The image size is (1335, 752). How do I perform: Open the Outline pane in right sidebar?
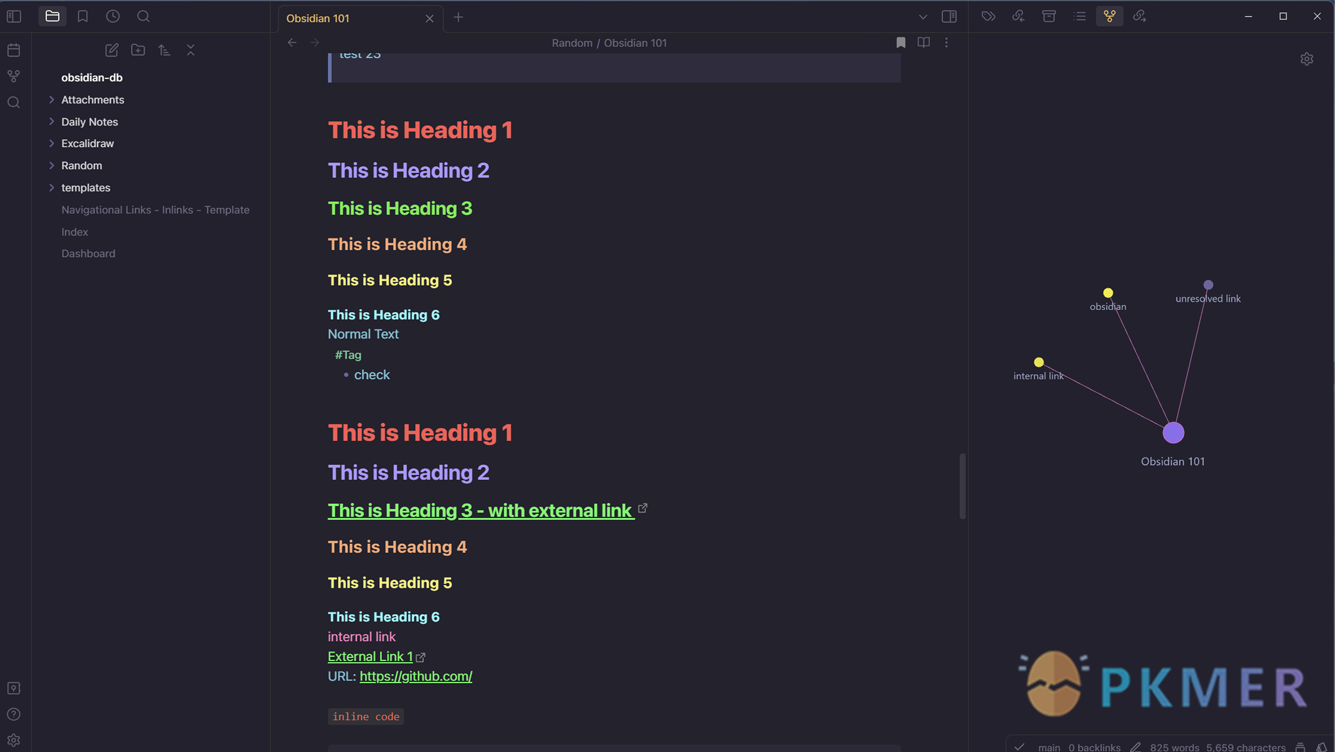pos(1079,16)
